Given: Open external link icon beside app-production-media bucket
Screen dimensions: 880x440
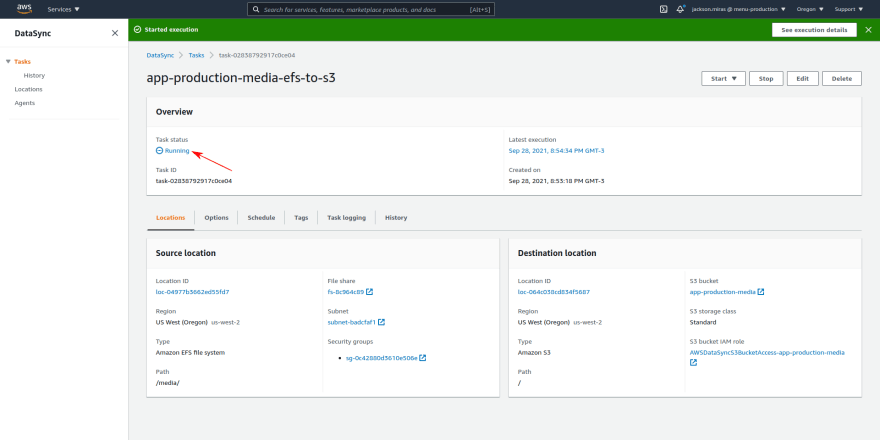Looking at the screenshot, I should [x=760, y=292].
